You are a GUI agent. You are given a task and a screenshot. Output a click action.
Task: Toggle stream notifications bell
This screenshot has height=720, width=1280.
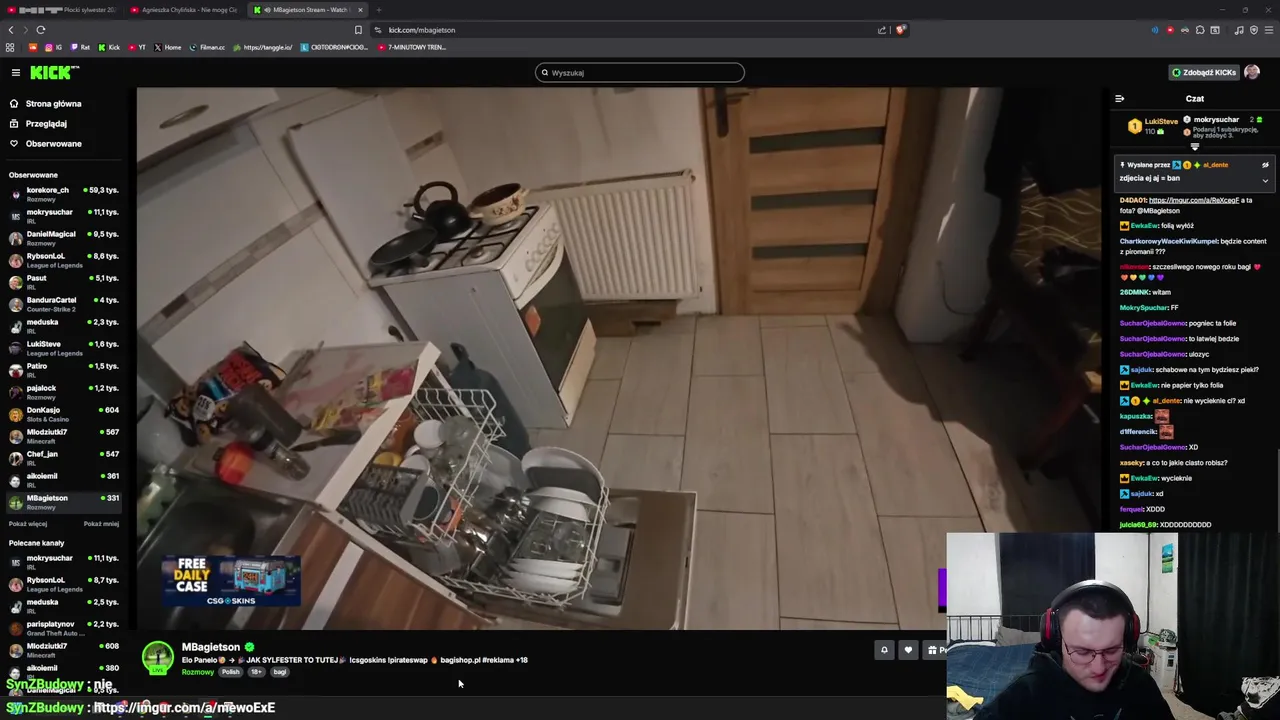click(x=884, y=651)
